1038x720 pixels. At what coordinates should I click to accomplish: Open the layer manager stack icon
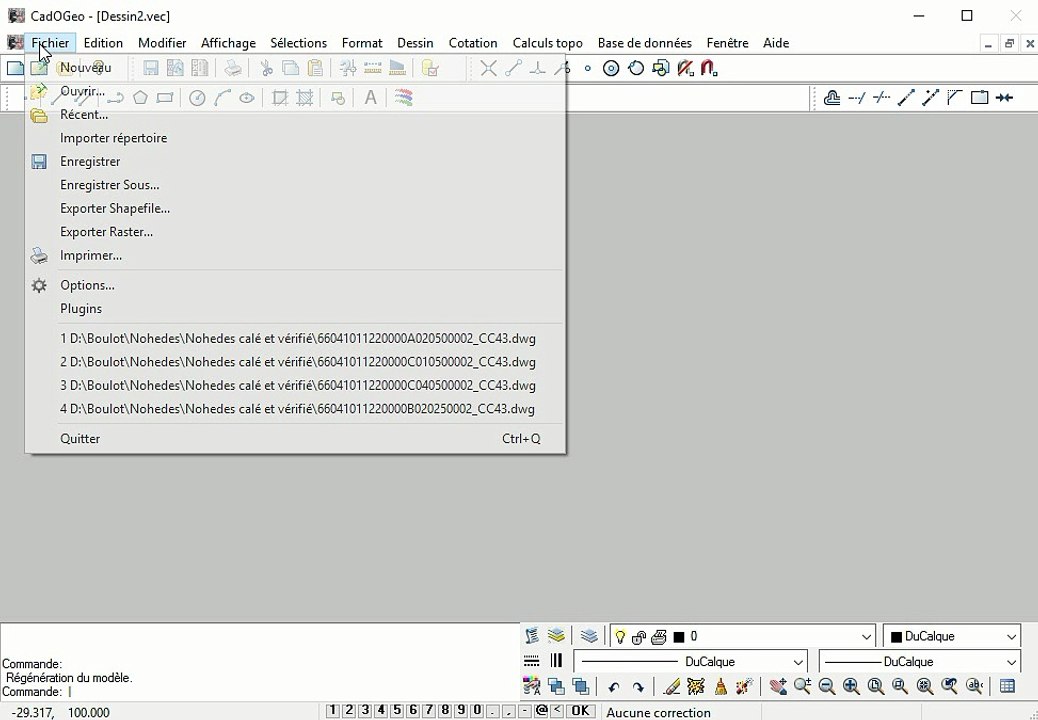pyautogui.click(x=556, y=636)
